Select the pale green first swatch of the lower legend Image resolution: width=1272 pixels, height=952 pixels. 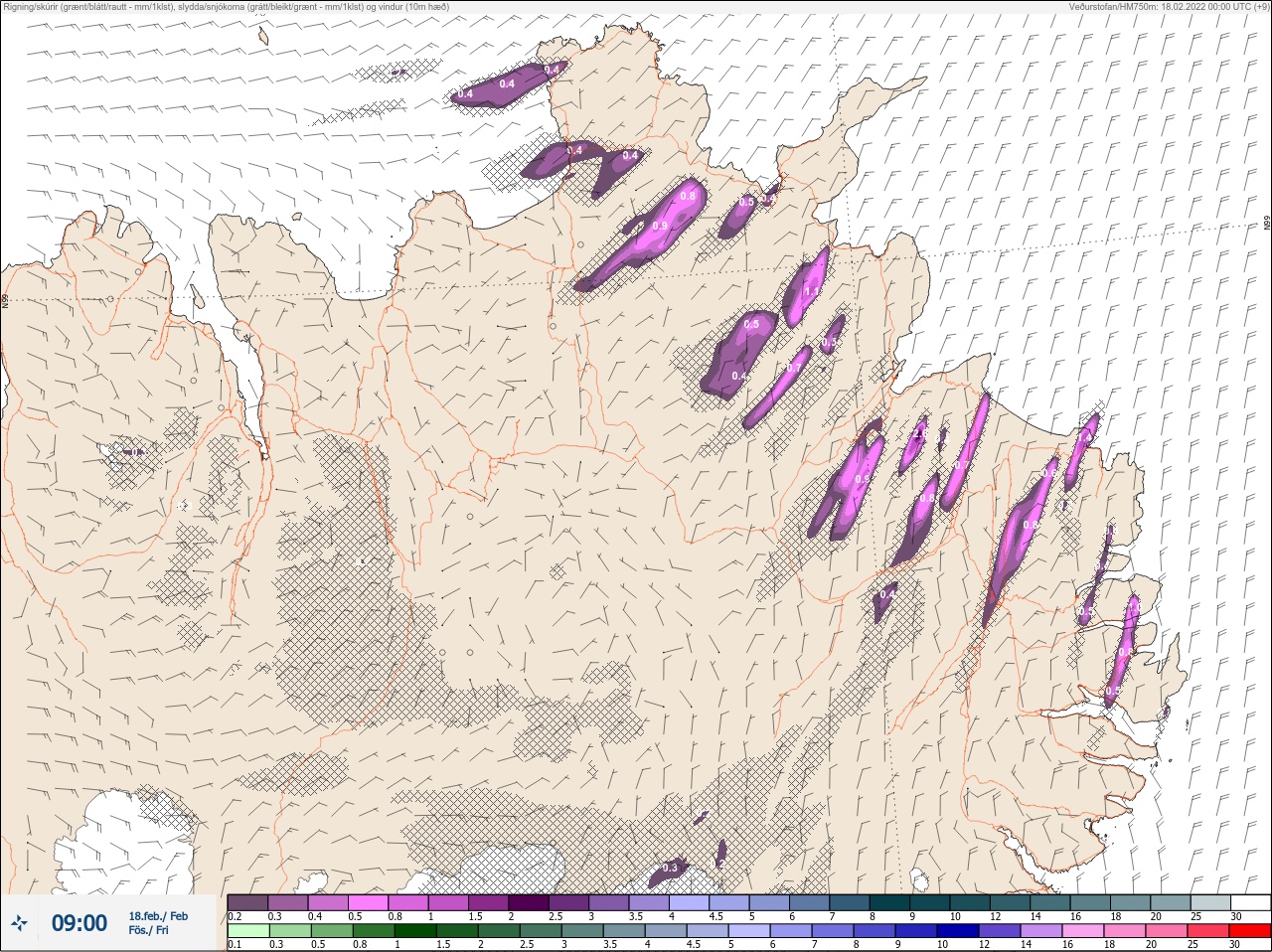(x=247, y=931)
